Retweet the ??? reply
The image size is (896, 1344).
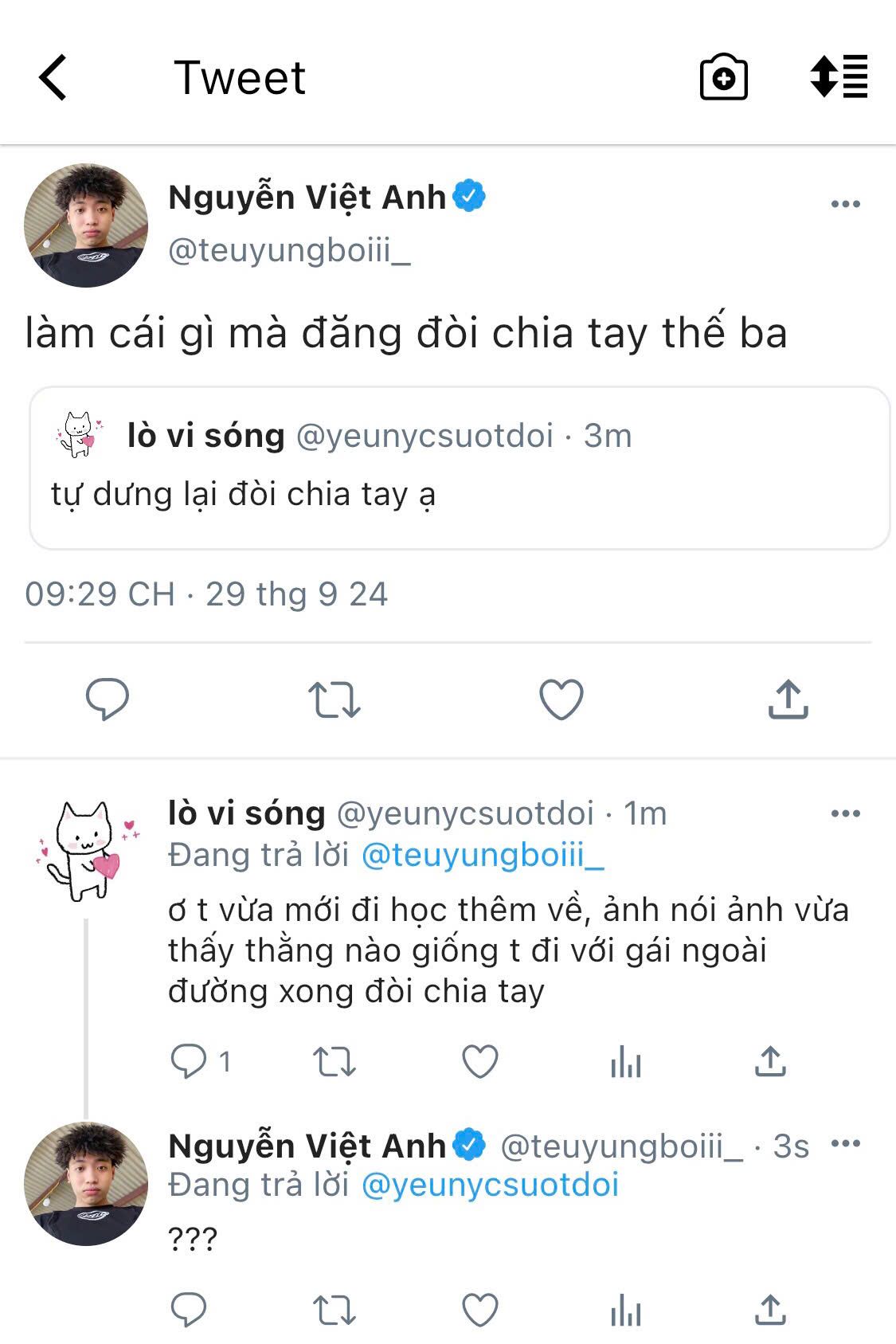pos(335,1310)
